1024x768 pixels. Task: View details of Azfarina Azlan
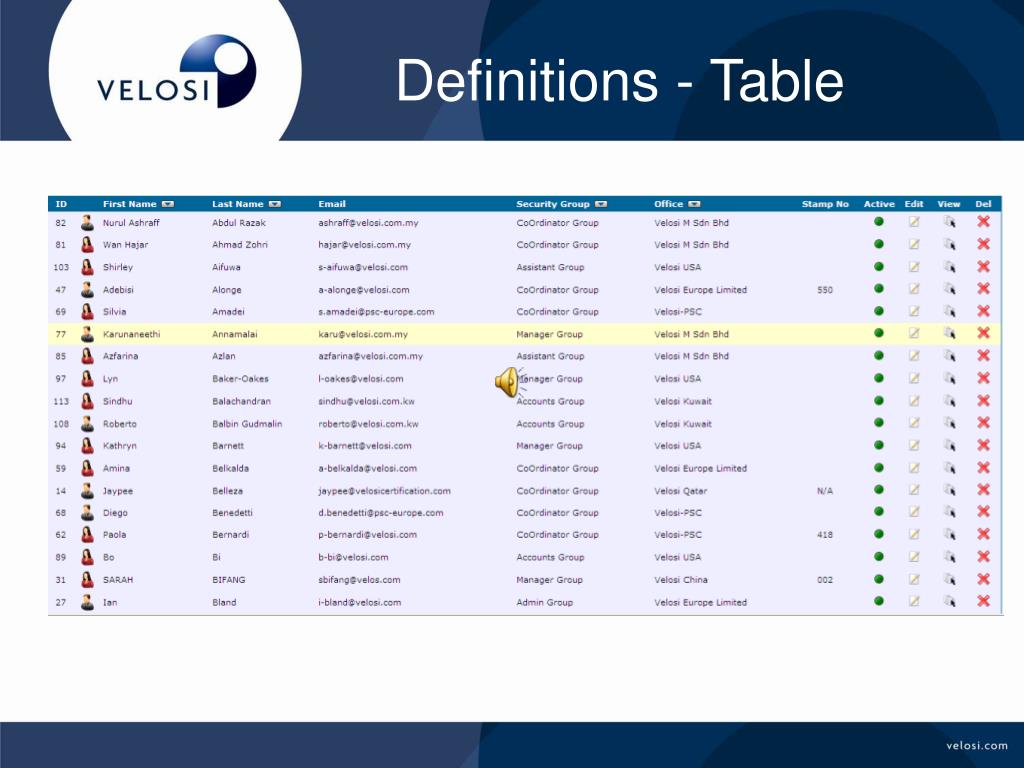pos(950,356)
